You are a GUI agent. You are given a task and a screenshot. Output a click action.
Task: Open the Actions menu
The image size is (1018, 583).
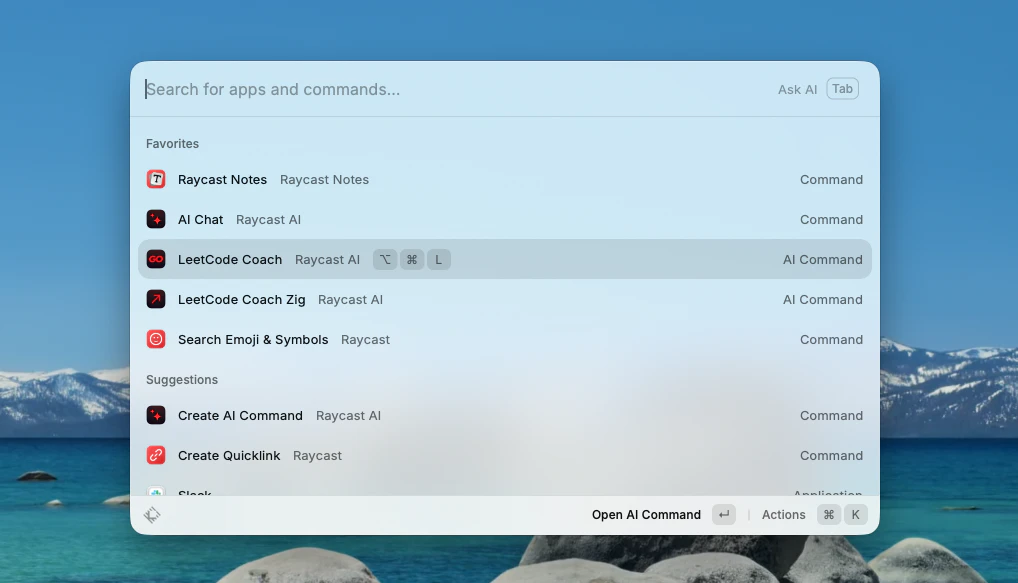[784, 515]
